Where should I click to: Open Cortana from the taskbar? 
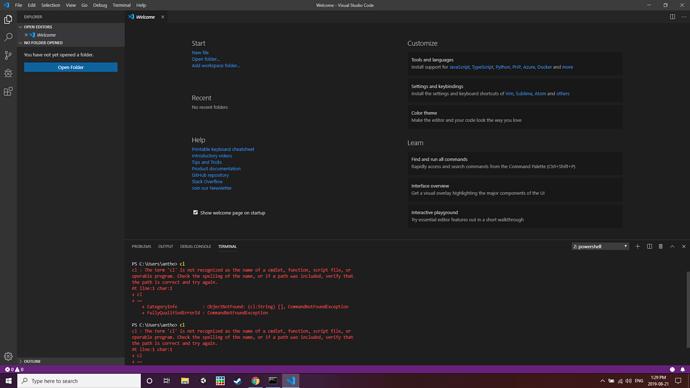[x=149, y=381]
